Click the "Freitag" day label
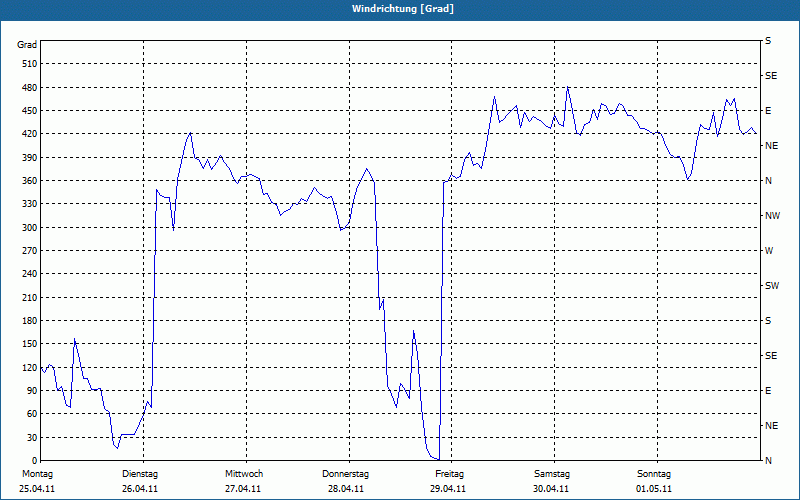The width and height of the screenshot is (800, 500). (449, 474)
